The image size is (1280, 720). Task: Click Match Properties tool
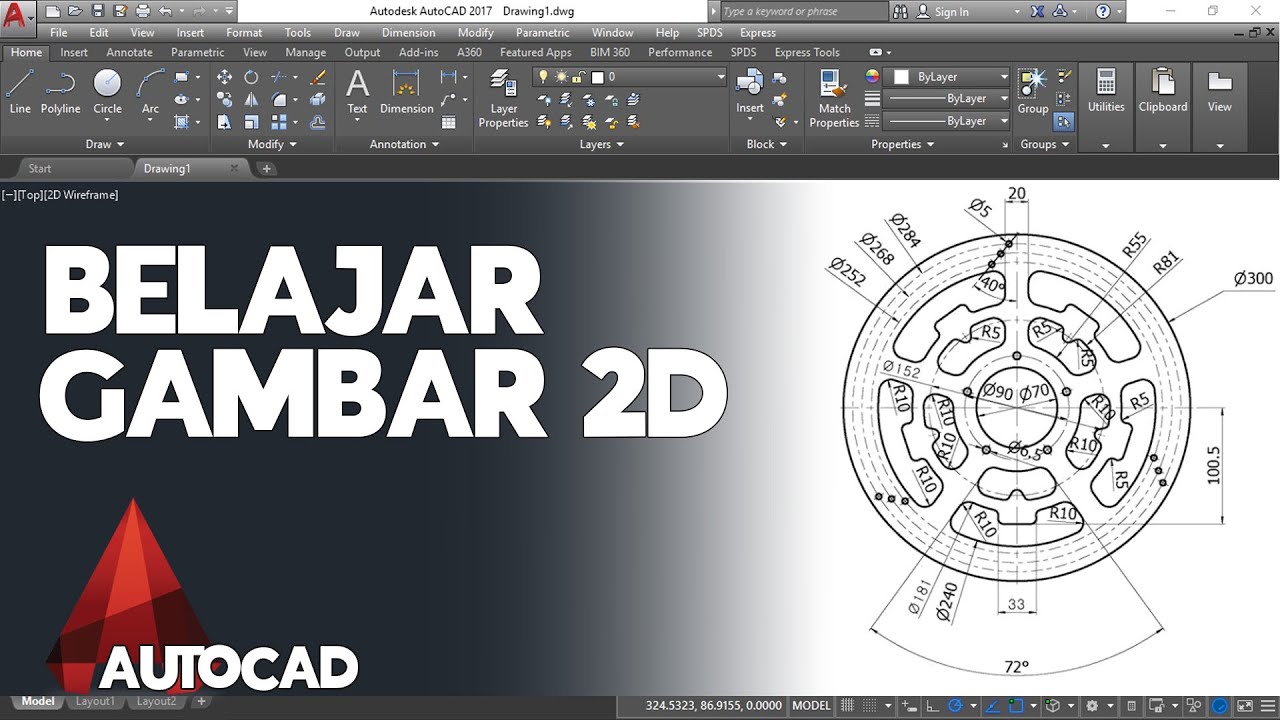pyautogui.click(x=834, y=98)
